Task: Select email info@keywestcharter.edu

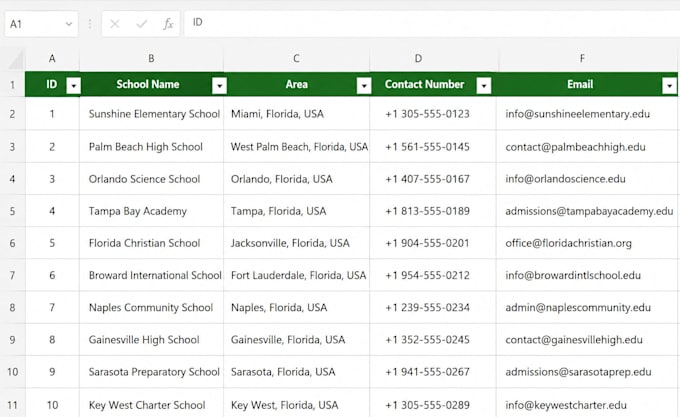Action: click(566, 405)
